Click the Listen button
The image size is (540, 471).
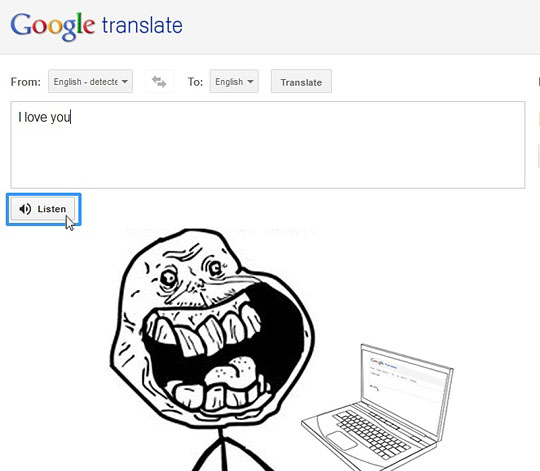coord(43,209)
